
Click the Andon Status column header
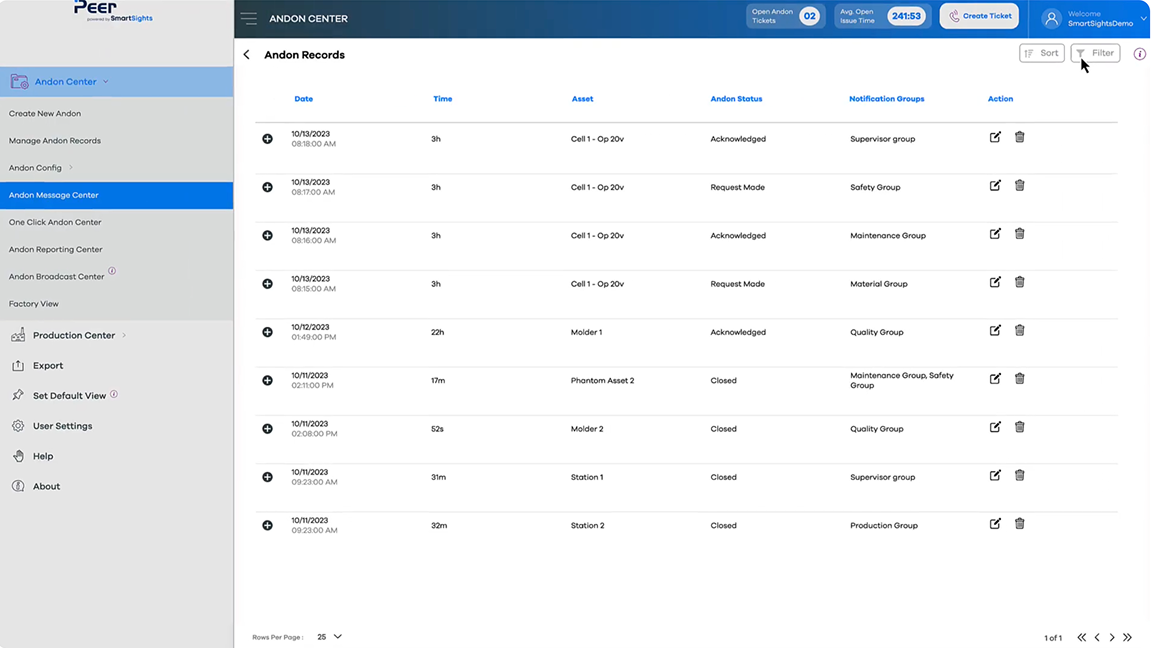tap(736, 98)
